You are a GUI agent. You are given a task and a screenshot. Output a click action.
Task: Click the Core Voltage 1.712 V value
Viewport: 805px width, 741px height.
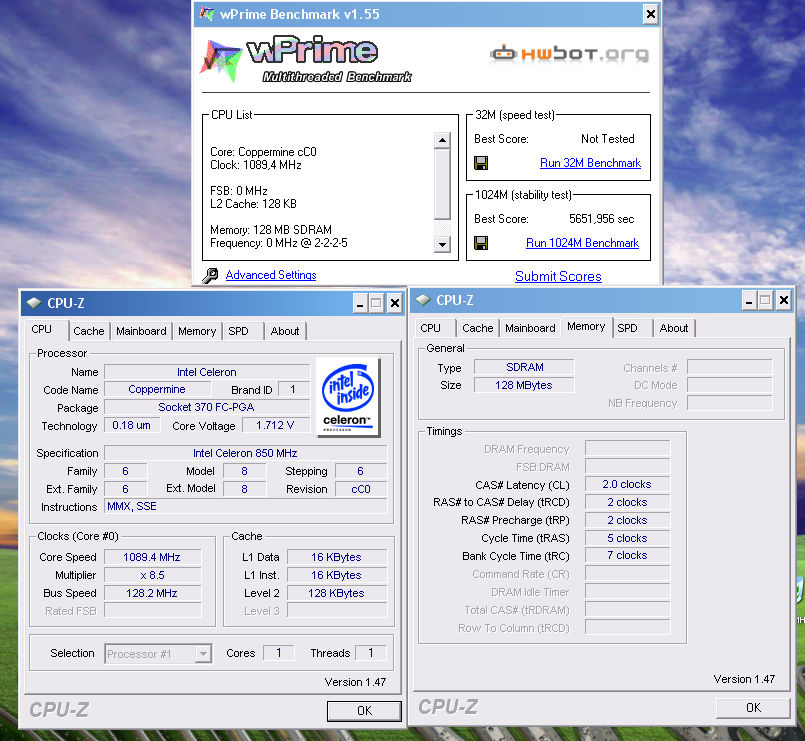(x=275, y=425)
